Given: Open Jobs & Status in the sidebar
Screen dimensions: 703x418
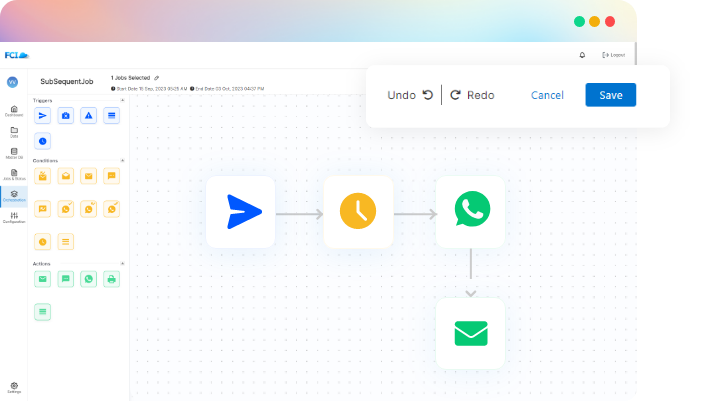Looking at the screenshot, I should [x=14, y=174].
